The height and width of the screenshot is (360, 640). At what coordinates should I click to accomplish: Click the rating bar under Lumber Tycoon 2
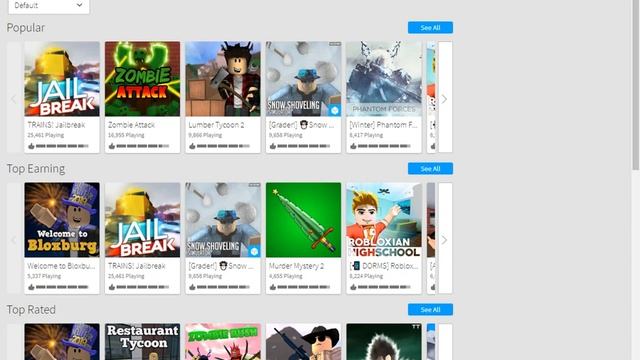(223, 146)
